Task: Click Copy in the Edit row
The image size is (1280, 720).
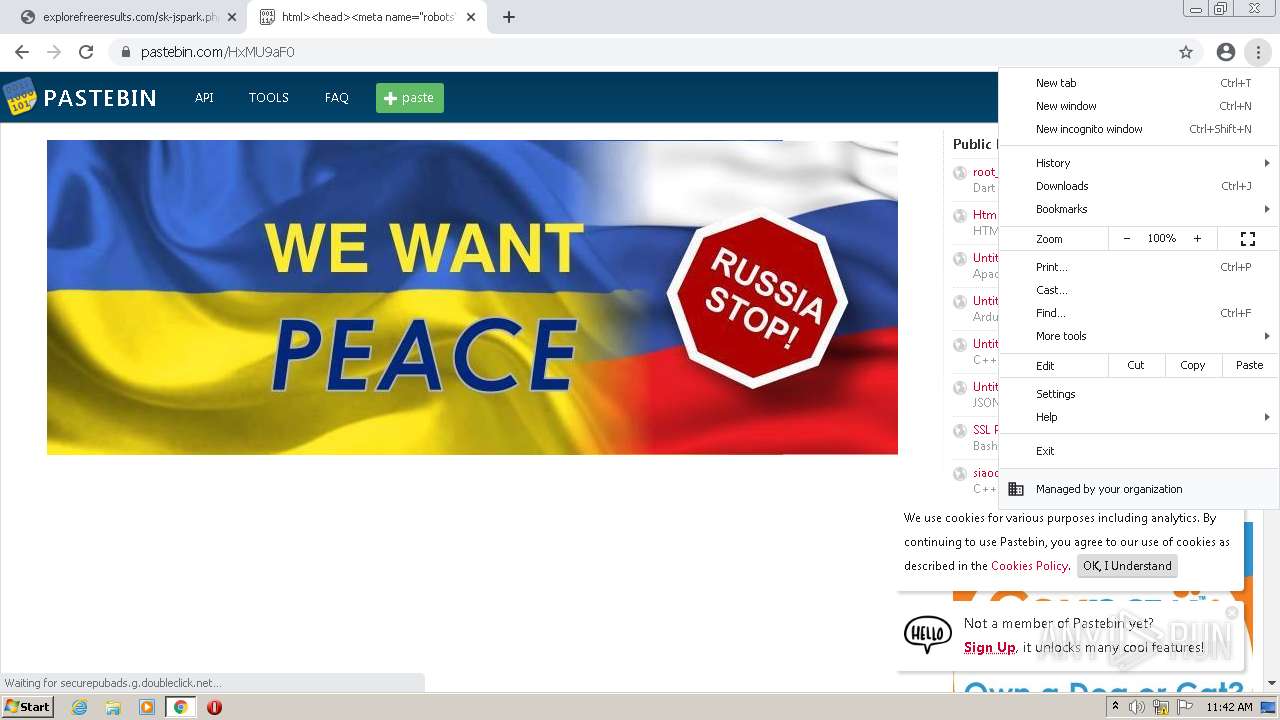Action: 1193,365
